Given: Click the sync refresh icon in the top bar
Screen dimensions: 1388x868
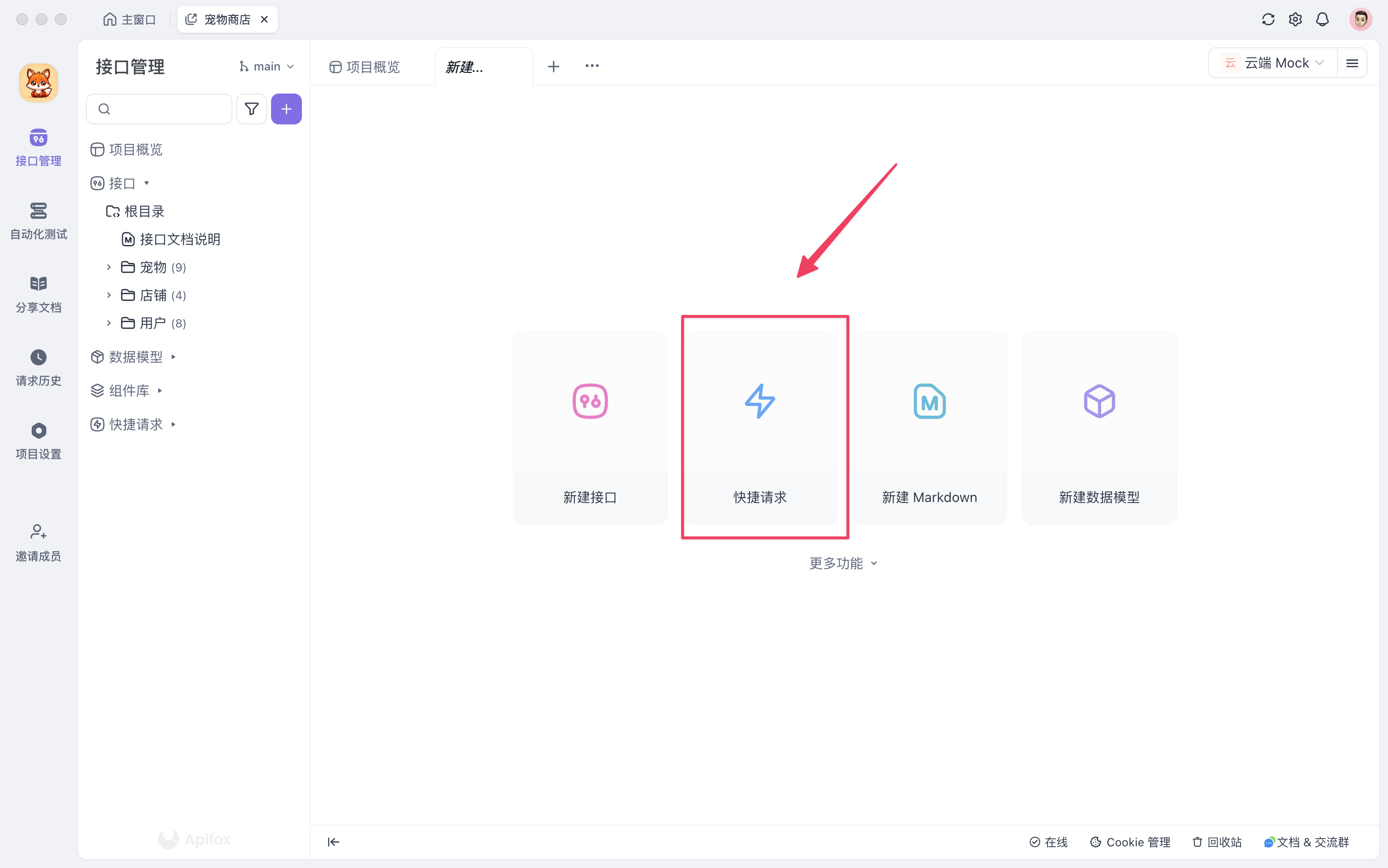Looking at the screenshot, I should click(x=1268, y=19).
